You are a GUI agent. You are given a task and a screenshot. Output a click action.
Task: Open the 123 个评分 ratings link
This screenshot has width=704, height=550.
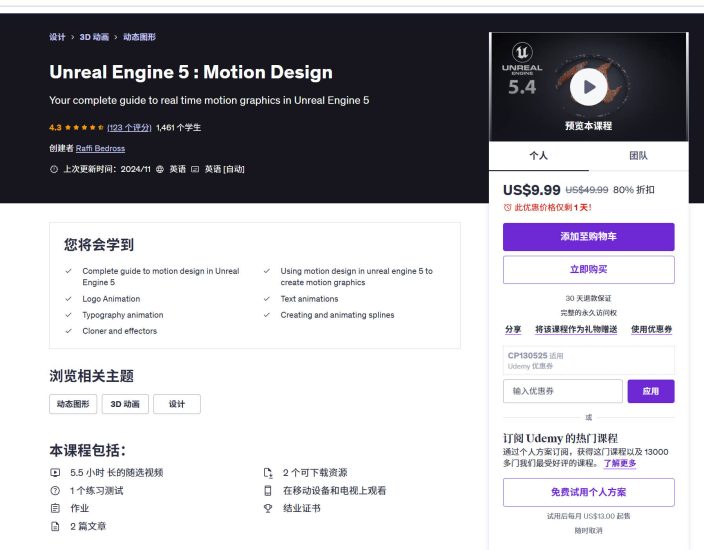[129, 128]
